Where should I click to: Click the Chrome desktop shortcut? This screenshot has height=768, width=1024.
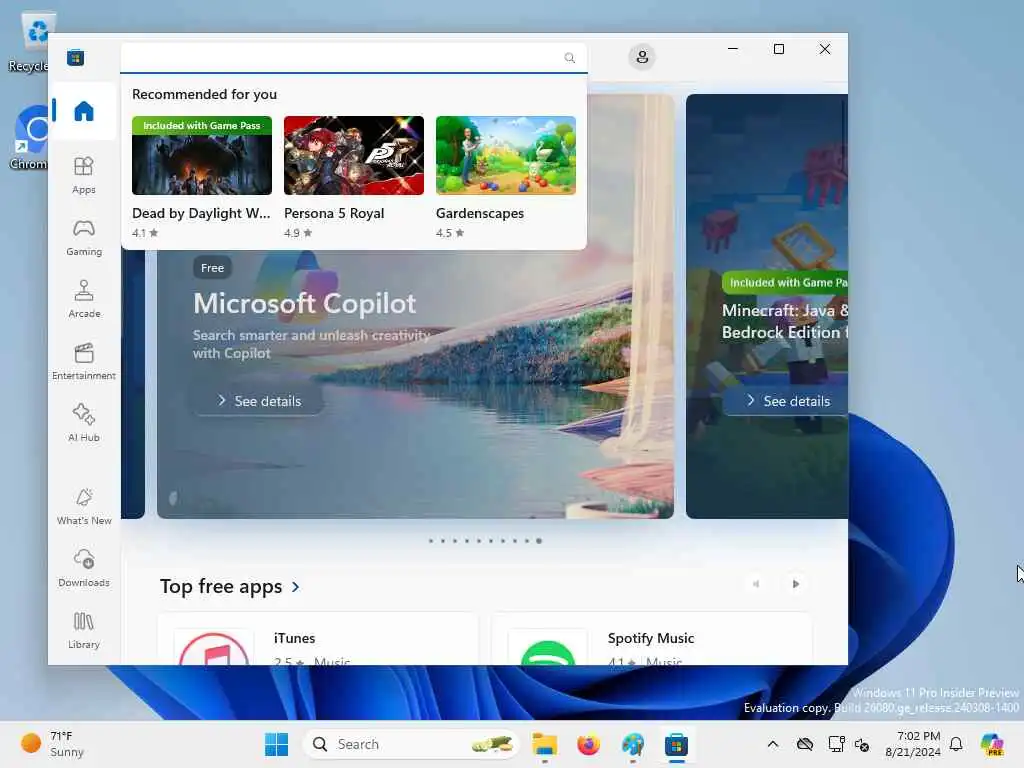point(30,138)
